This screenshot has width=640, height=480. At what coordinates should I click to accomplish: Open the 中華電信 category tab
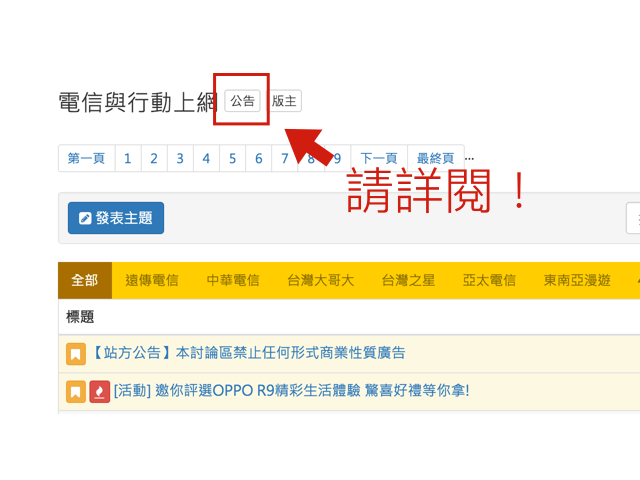233,280
